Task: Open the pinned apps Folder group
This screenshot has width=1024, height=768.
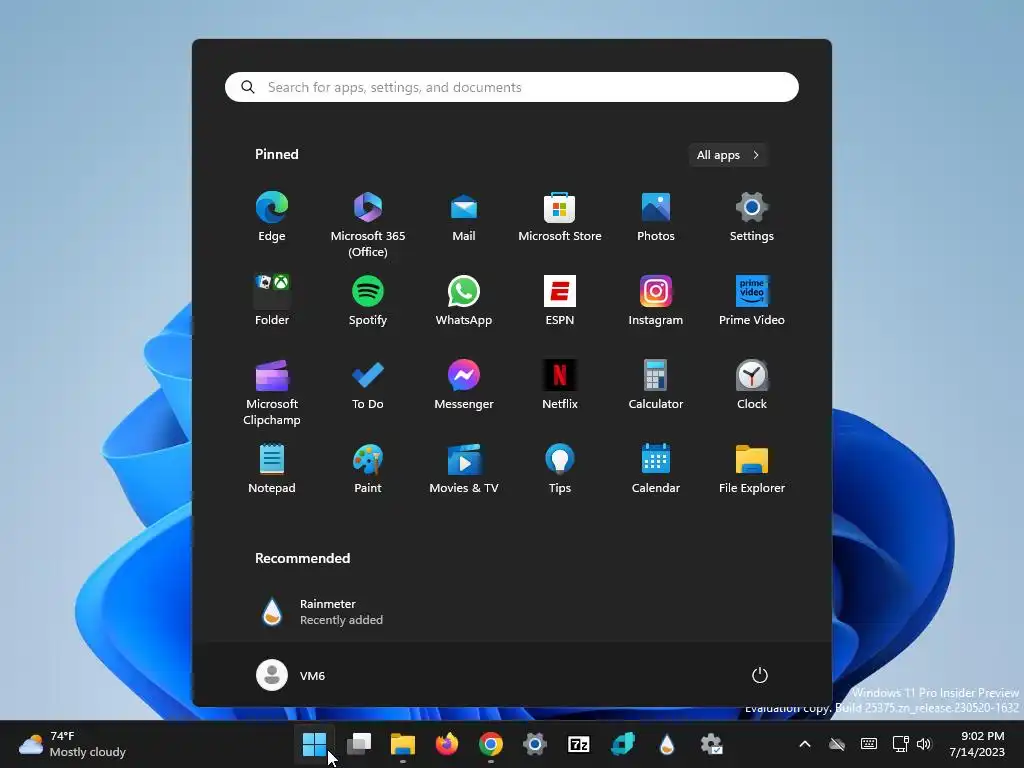Action: click(272, 301)
